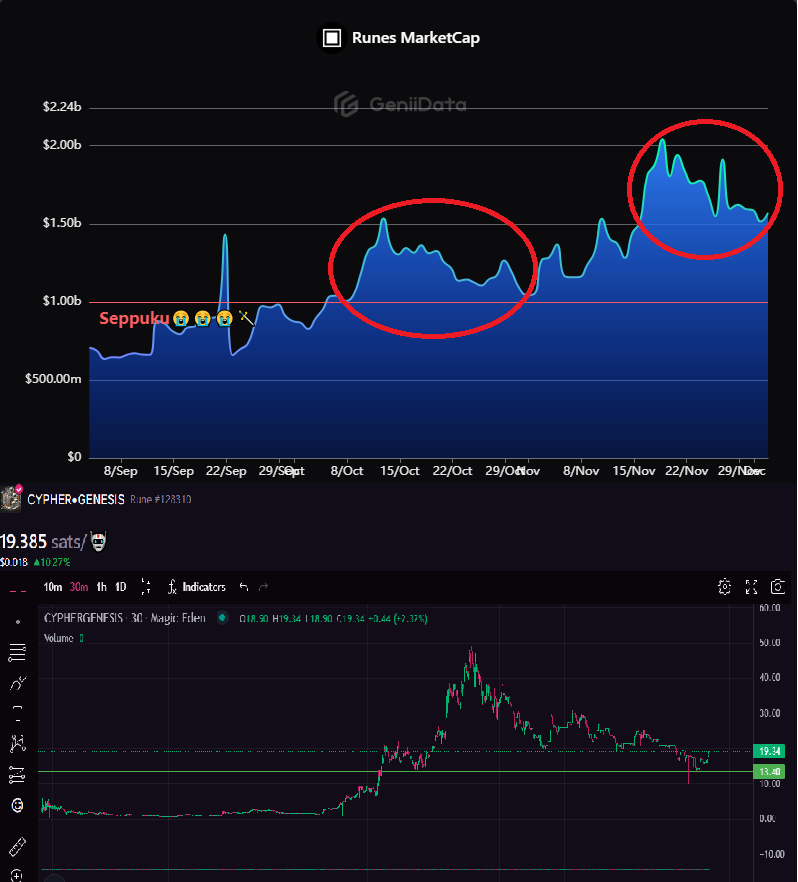Redo the last chart action

tap(263, 587)
